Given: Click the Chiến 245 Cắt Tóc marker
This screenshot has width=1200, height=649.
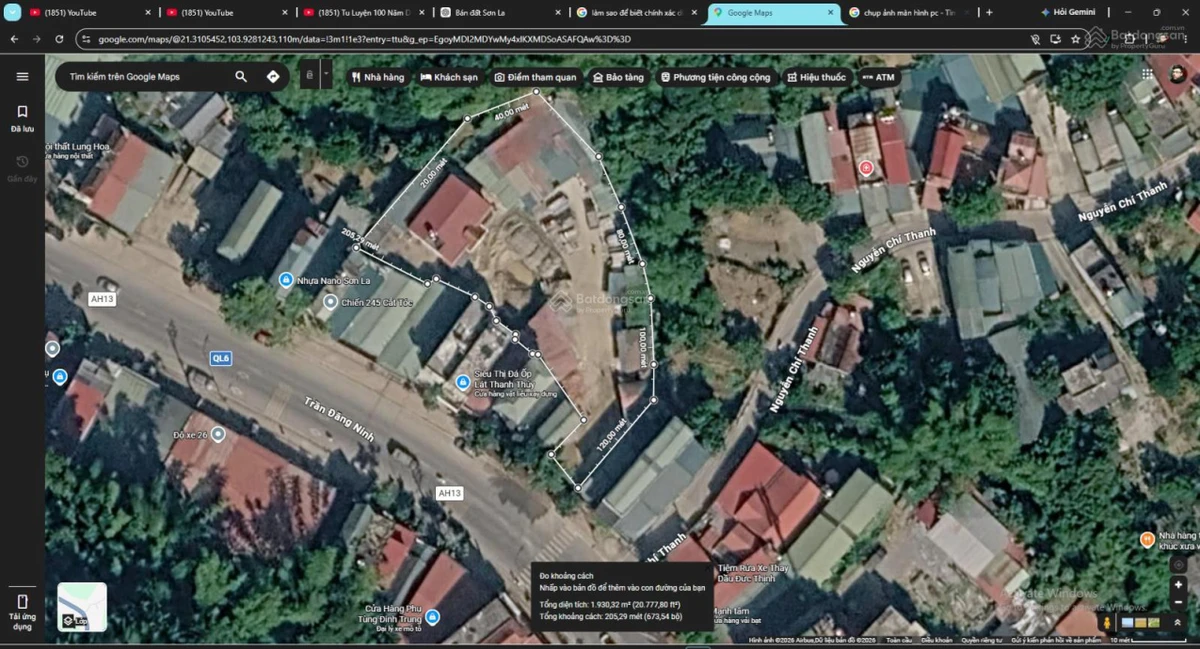Looking at the screenshot, I should point(331,301).
